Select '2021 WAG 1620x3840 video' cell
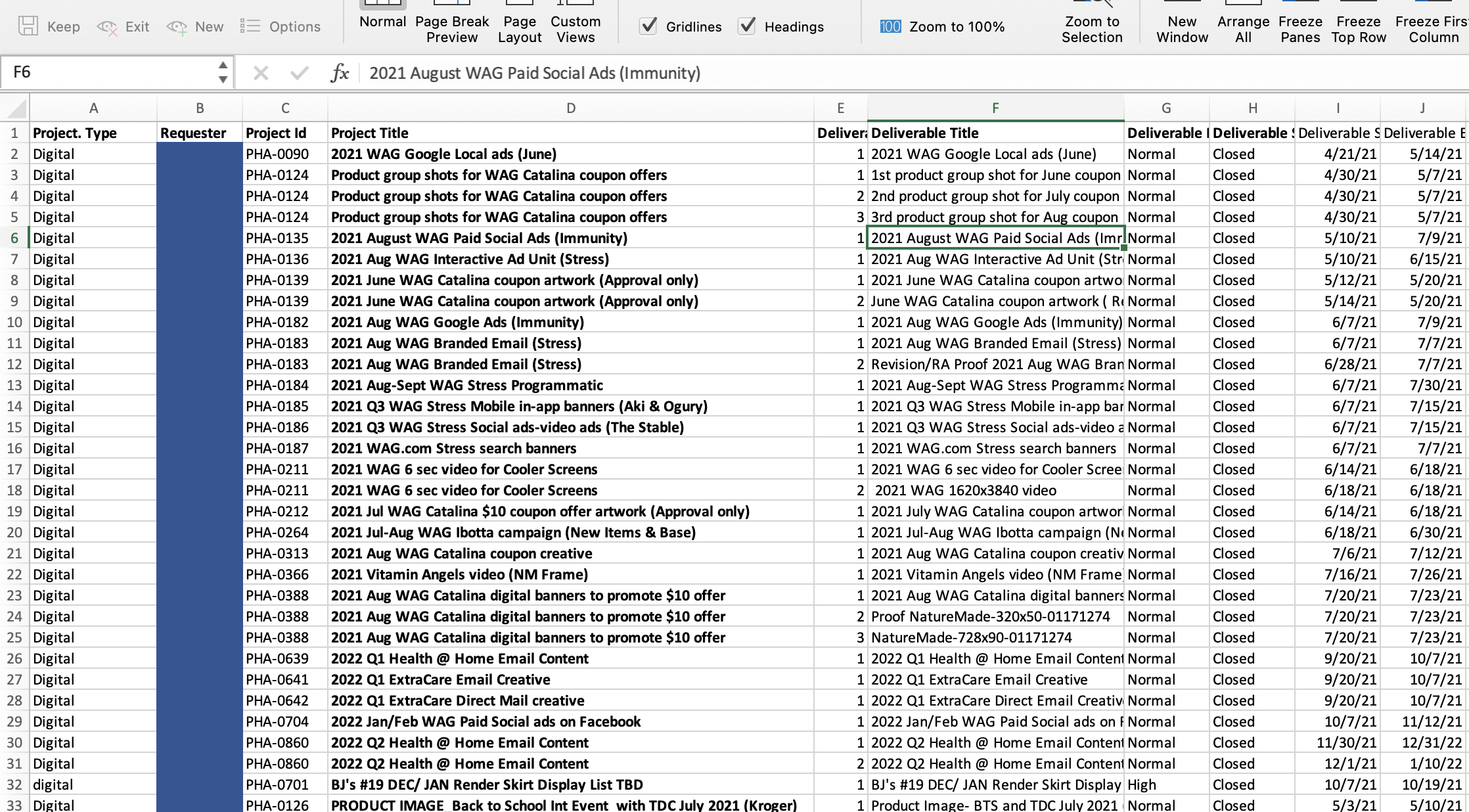Viewport: 1469px width, 812px height. click(x=995, y=490)
